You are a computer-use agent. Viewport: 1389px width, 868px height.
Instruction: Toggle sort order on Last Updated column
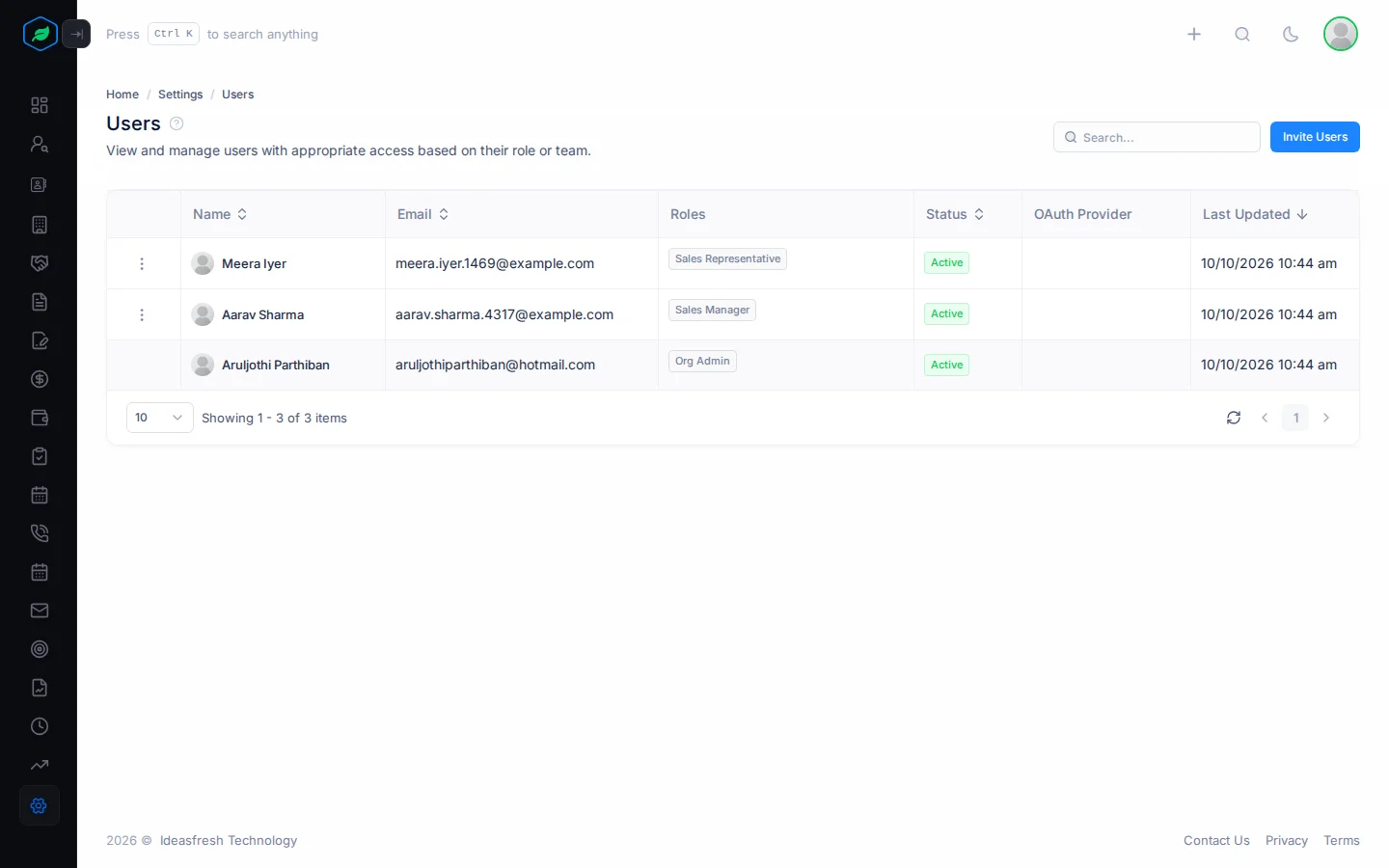[1255, 214]
